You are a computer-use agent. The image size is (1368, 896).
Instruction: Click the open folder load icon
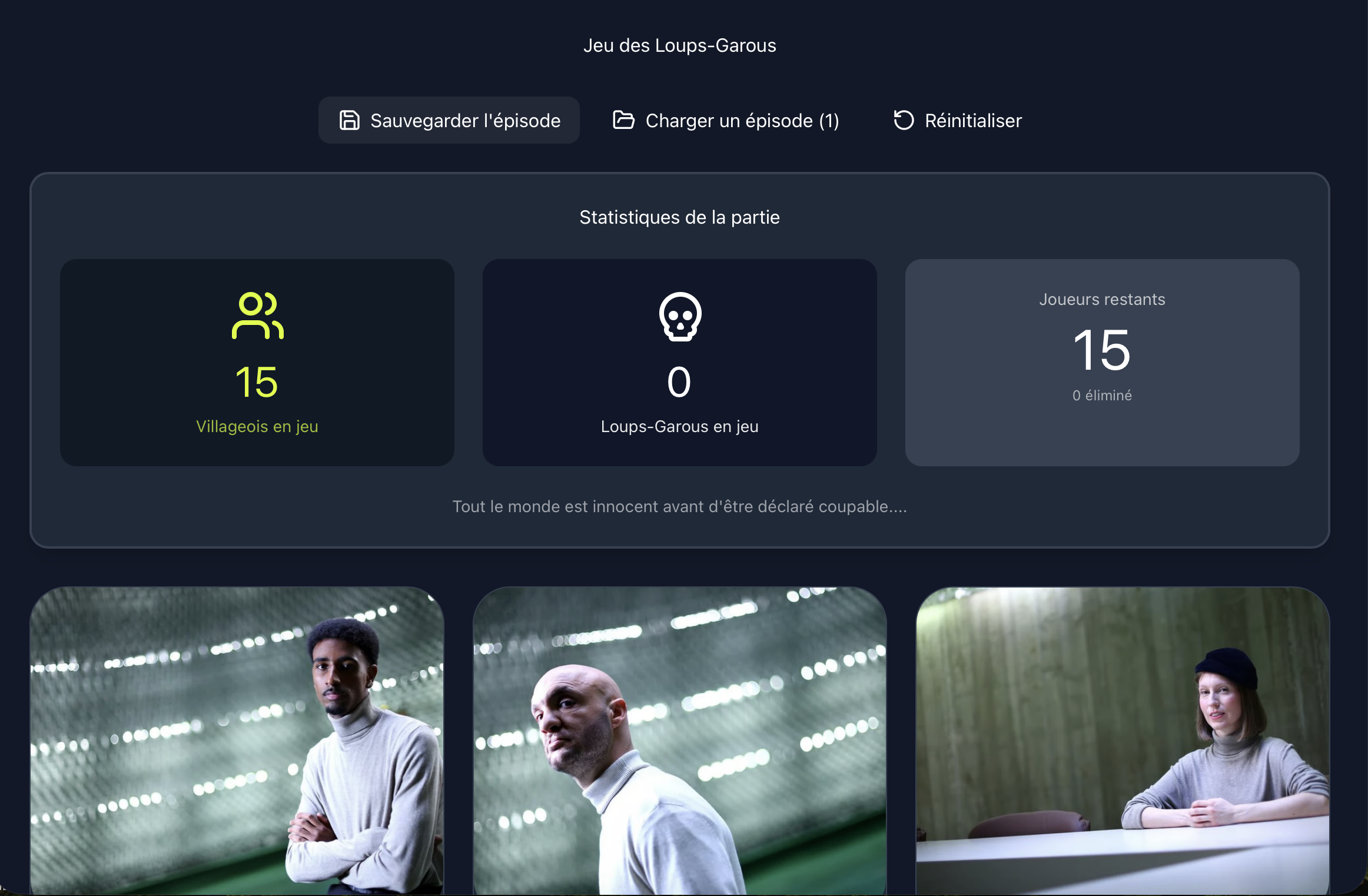[x=623, y=120]
